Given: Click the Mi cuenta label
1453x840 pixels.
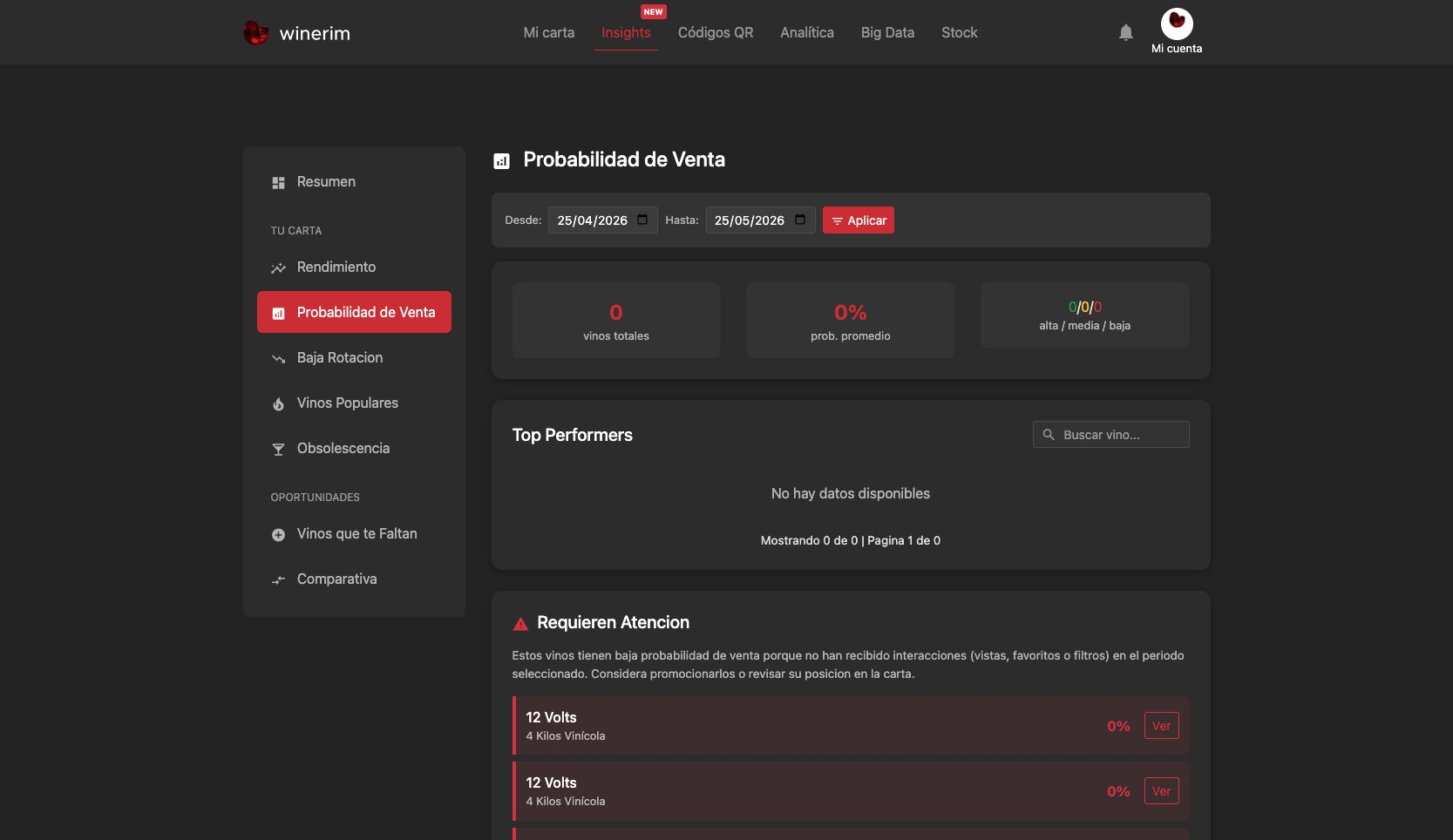Looking at the screenshot, I should (1177, 49).
